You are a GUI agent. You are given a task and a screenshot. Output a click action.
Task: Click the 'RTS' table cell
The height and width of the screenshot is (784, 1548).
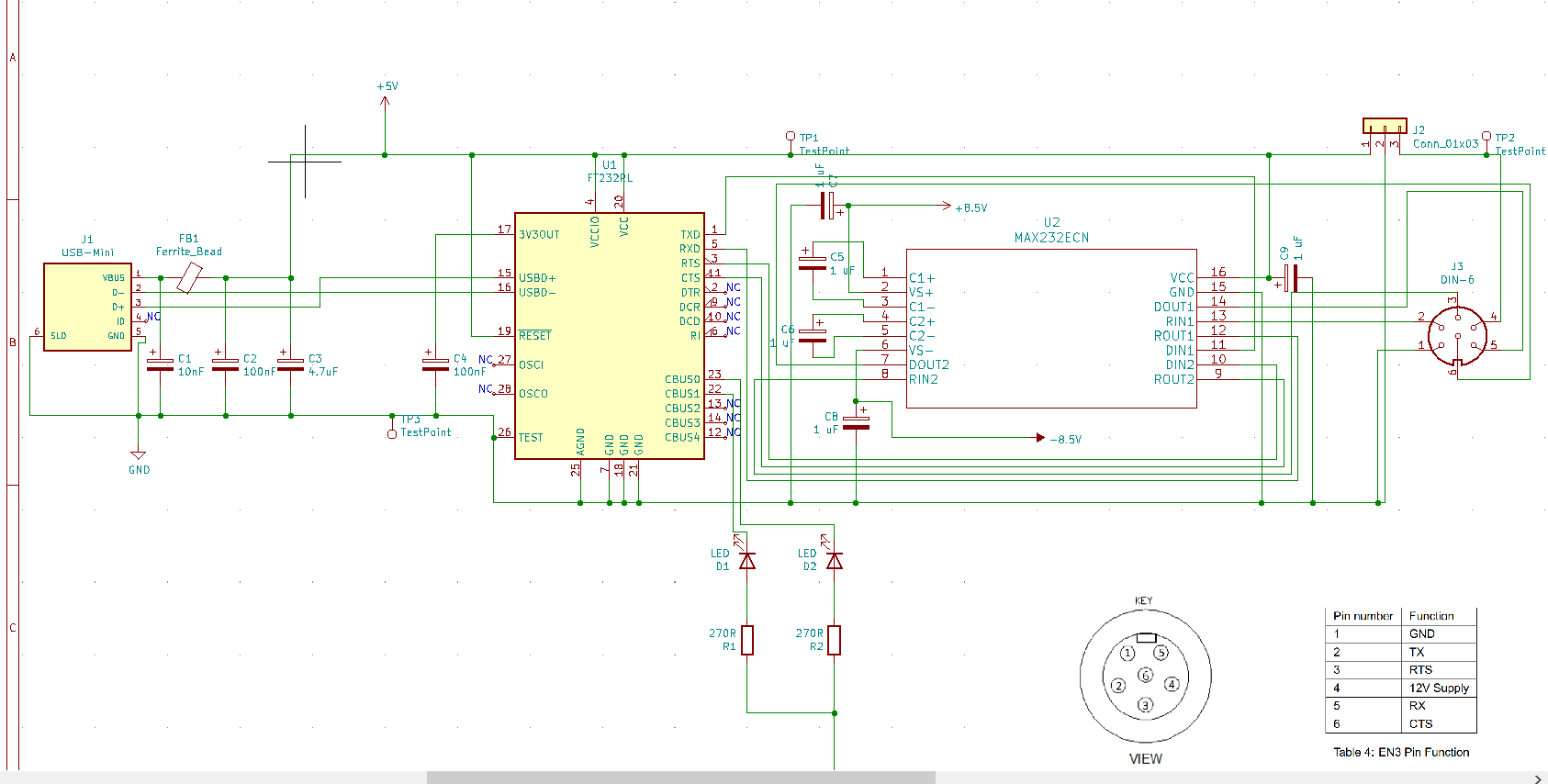click(1420, 670)
